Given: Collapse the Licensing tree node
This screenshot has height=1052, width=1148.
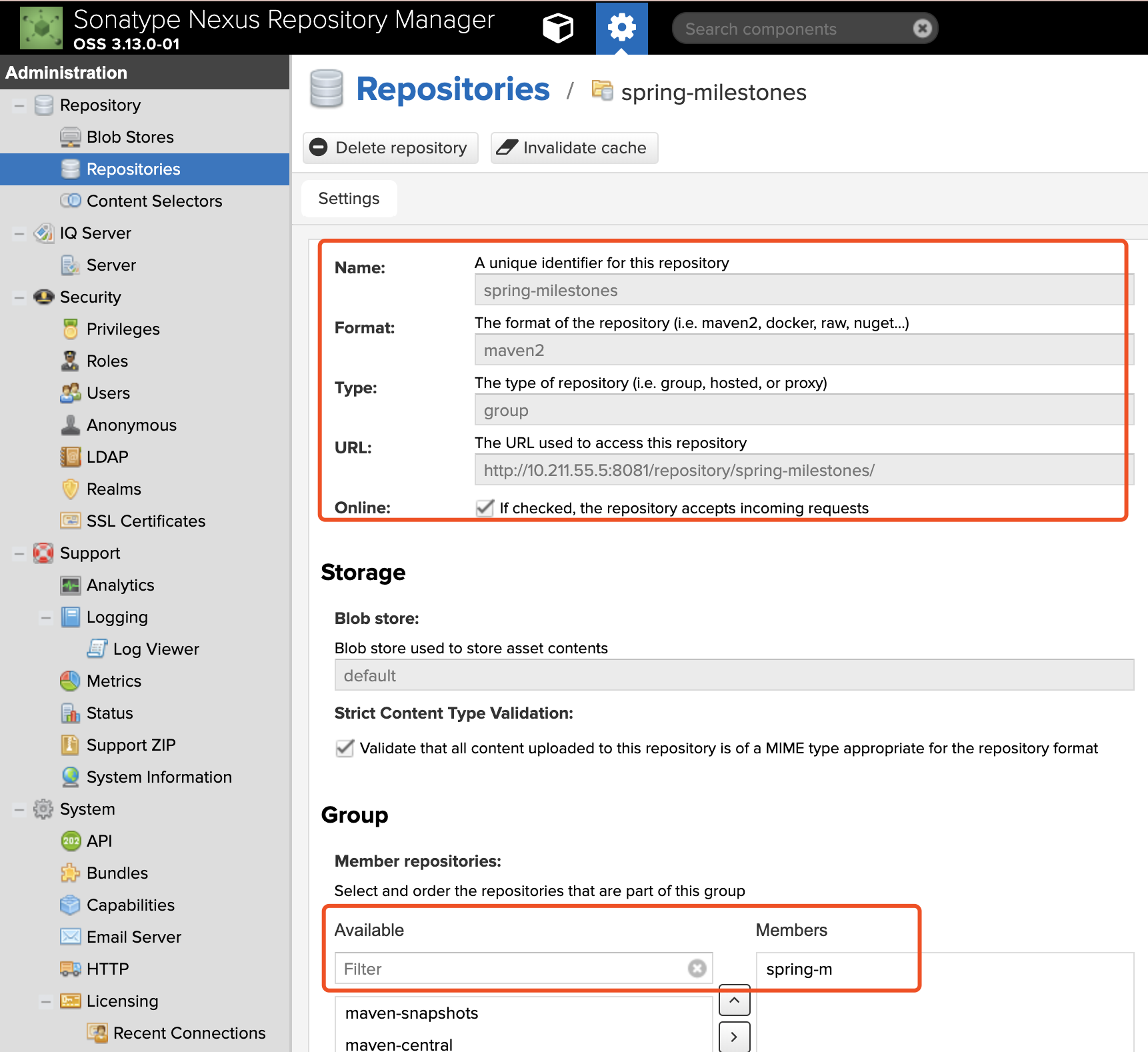Looking at the screenshot, I should point(45,1001).
